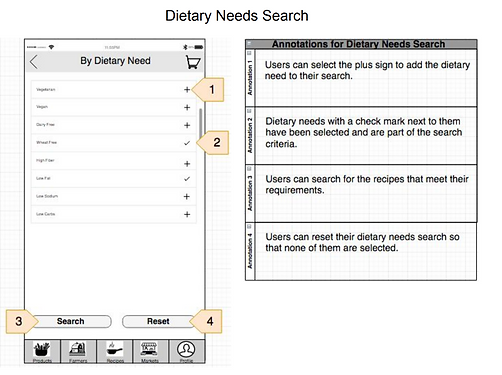Viewport: 502px width, 375px height.
Task: Tap the back arrow in header
Action: pos(34,62)
